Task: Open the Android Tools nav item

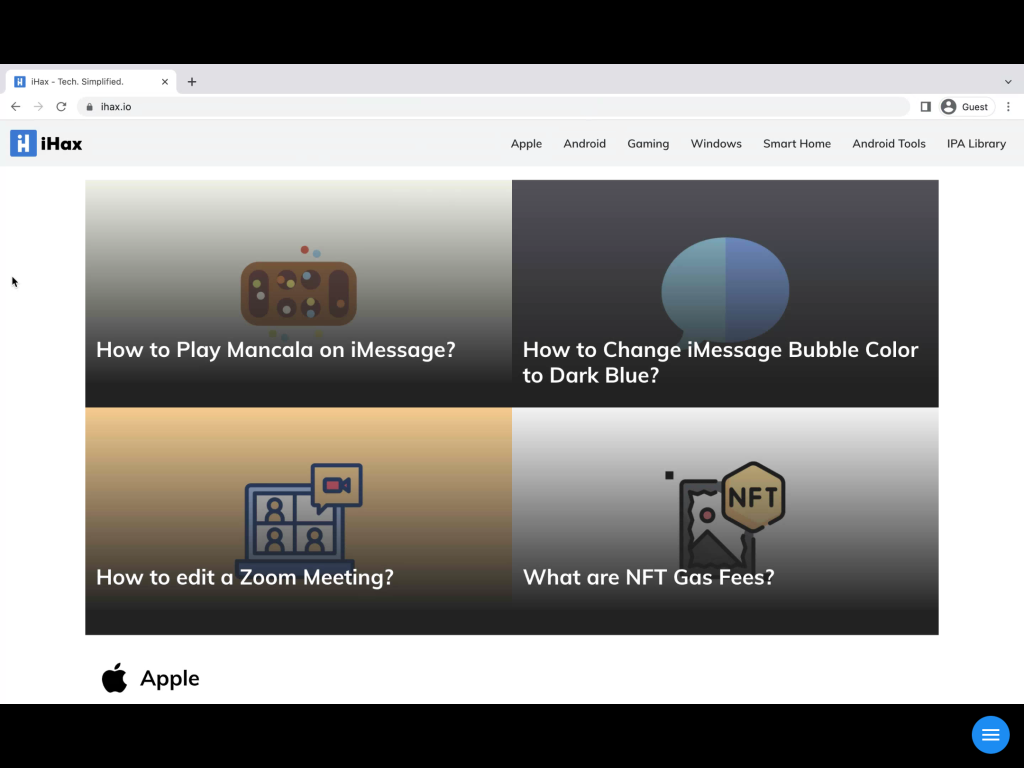Action: point(889,144)
